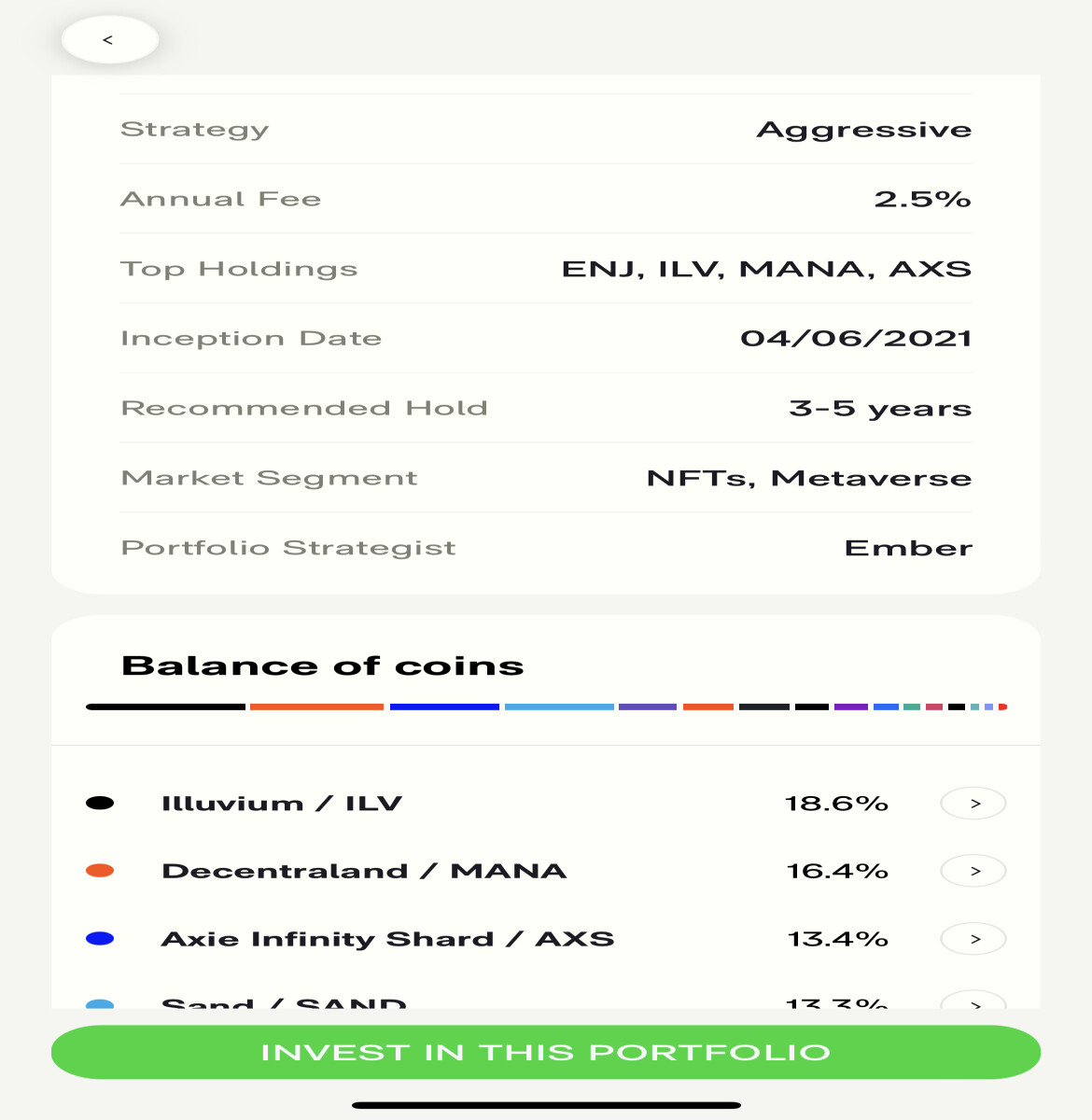Click the Top Holdings value ENJ, ILV, MANA, AXS
The image size is (1092, 1120).
[767, 268]
